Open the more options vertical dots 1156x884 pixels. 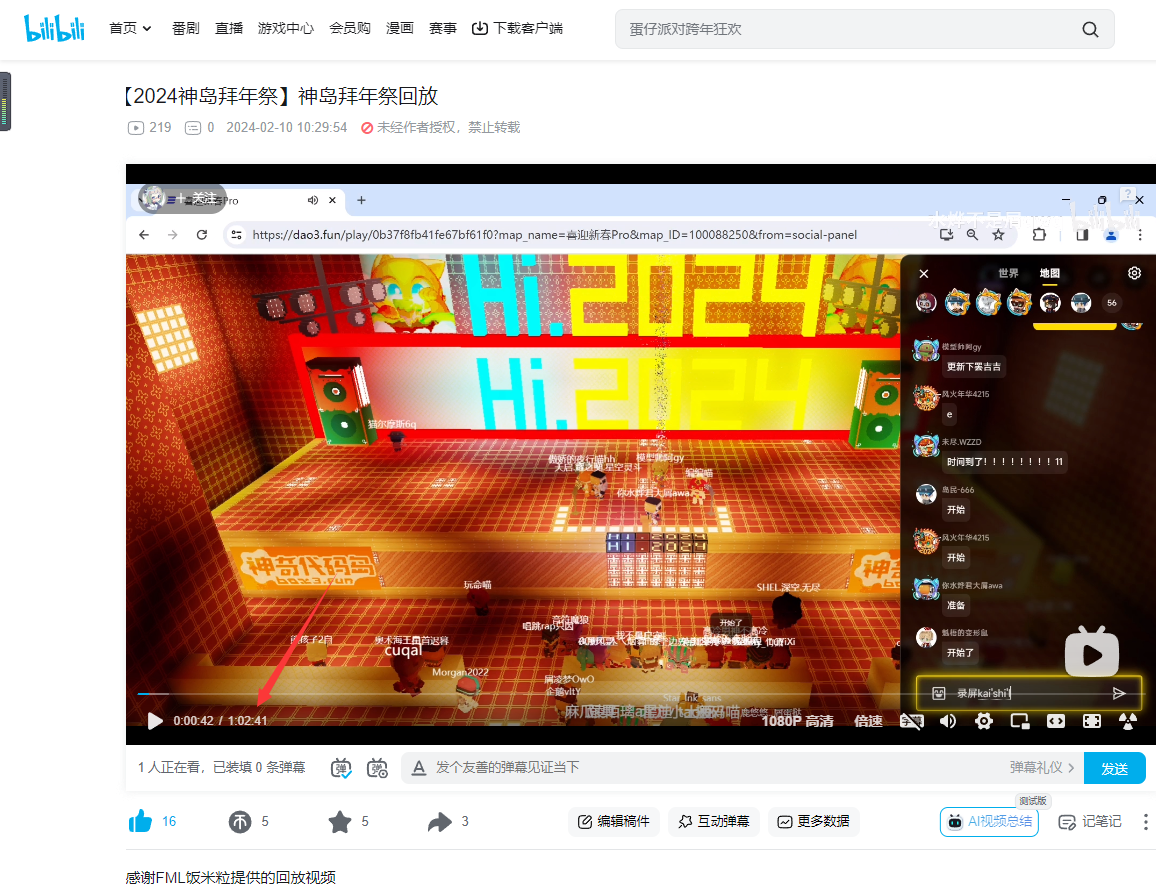pyautogui.click(x=1145, y=821)
